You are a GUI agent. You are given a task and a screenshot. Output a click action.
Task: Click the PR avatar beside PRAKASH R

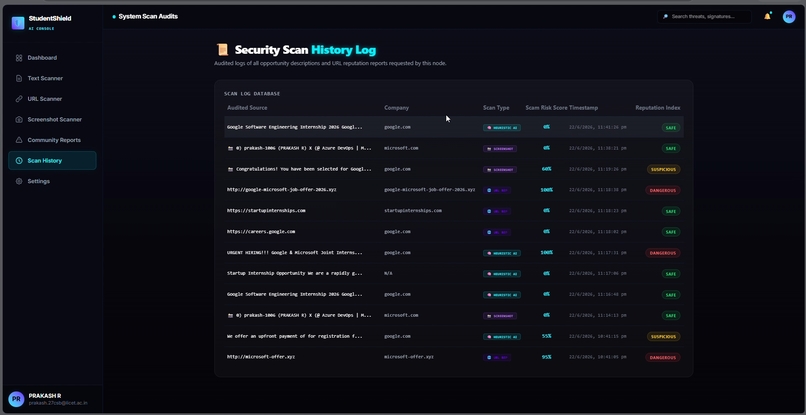coord(16,399)
